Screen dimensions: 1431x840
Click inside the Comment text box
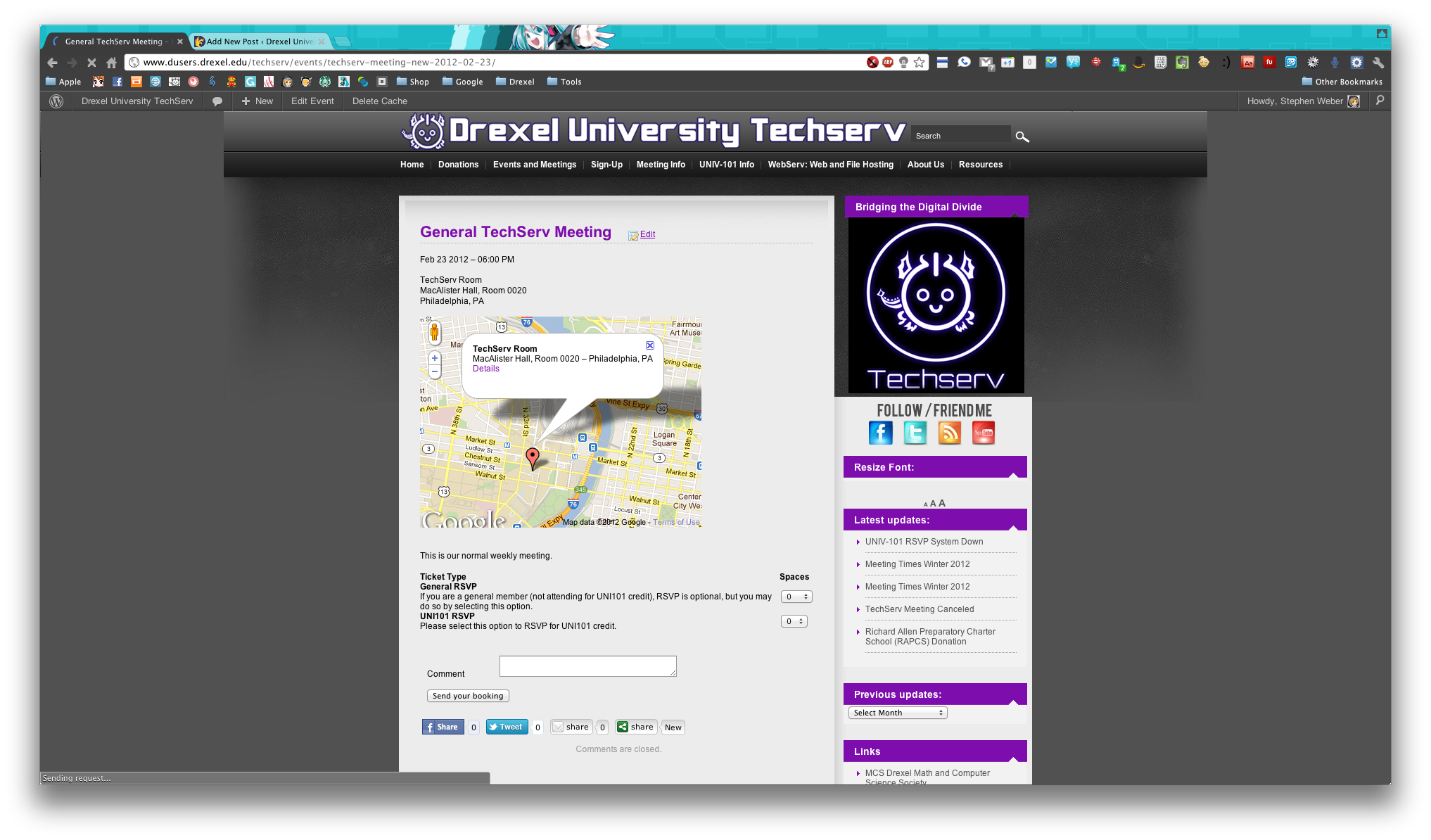tap(588, 666)
